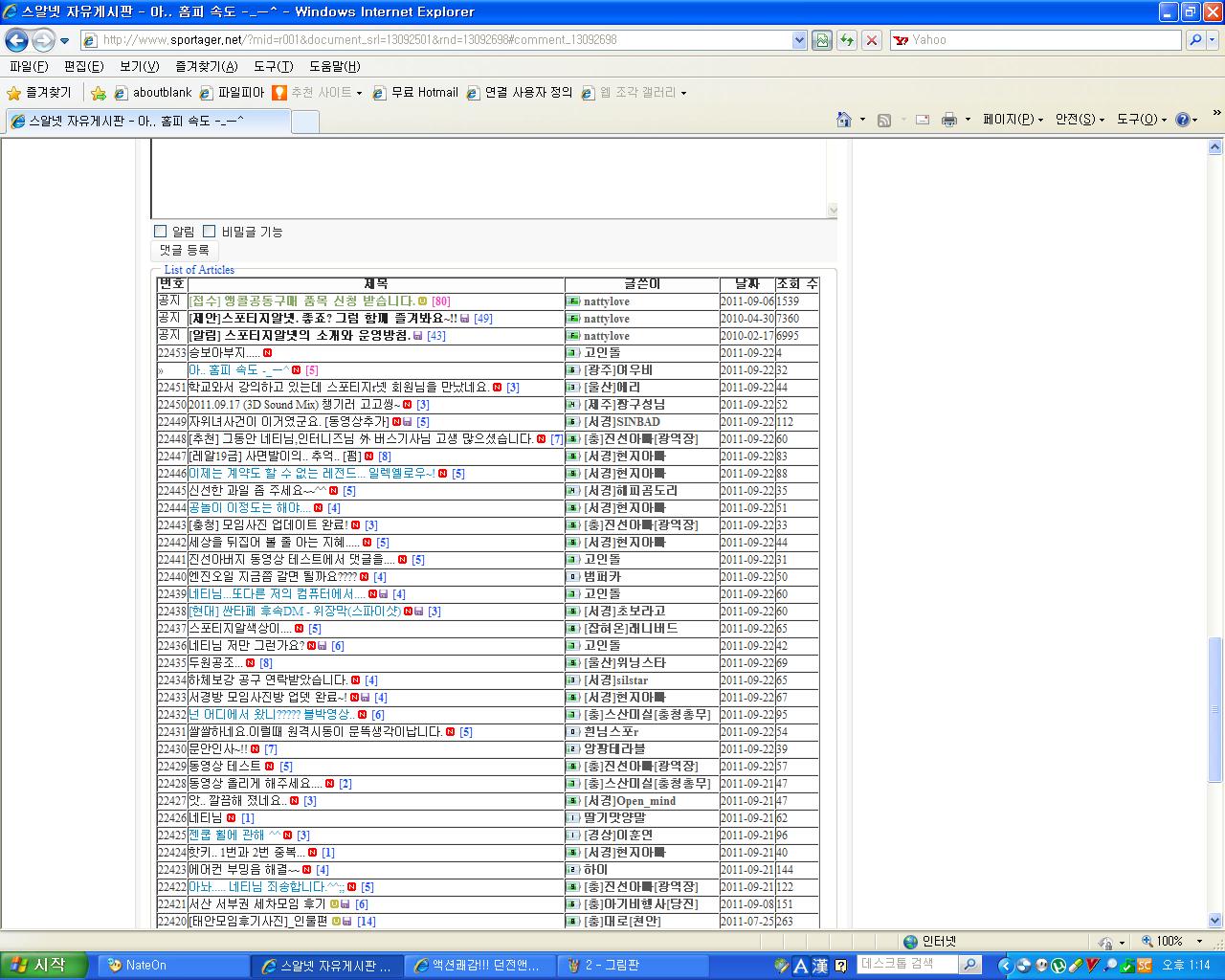
Task: Open the address bar URL dropdown
Action: coord(800,40)
